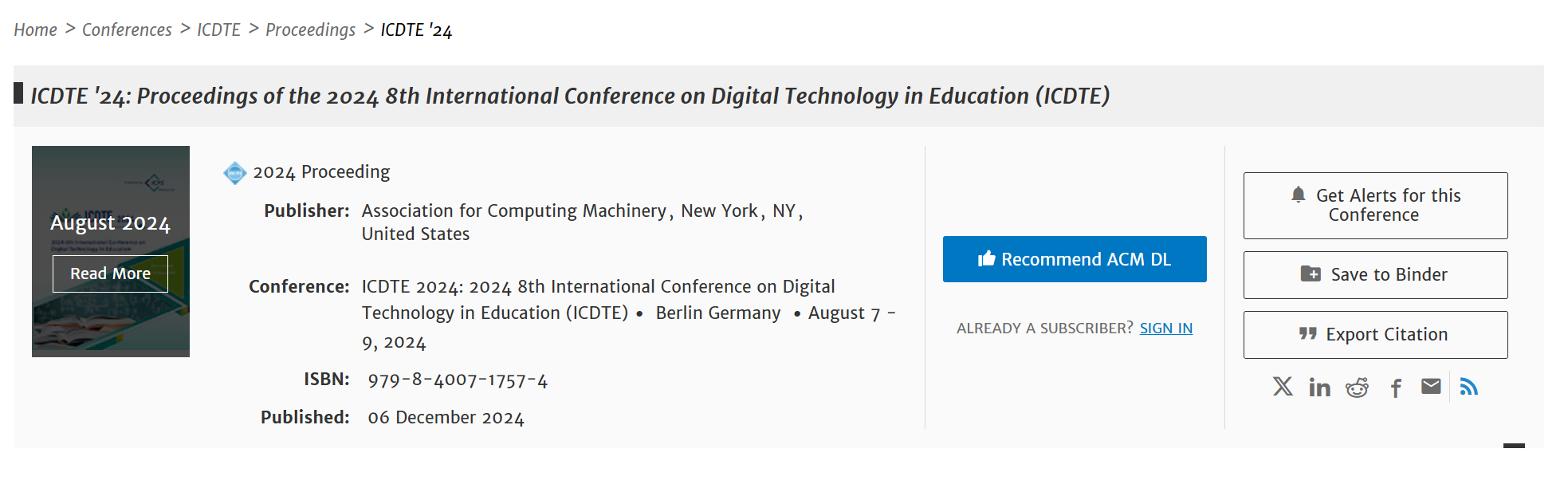Go to Home in the breadcrumb

(36, 30)
